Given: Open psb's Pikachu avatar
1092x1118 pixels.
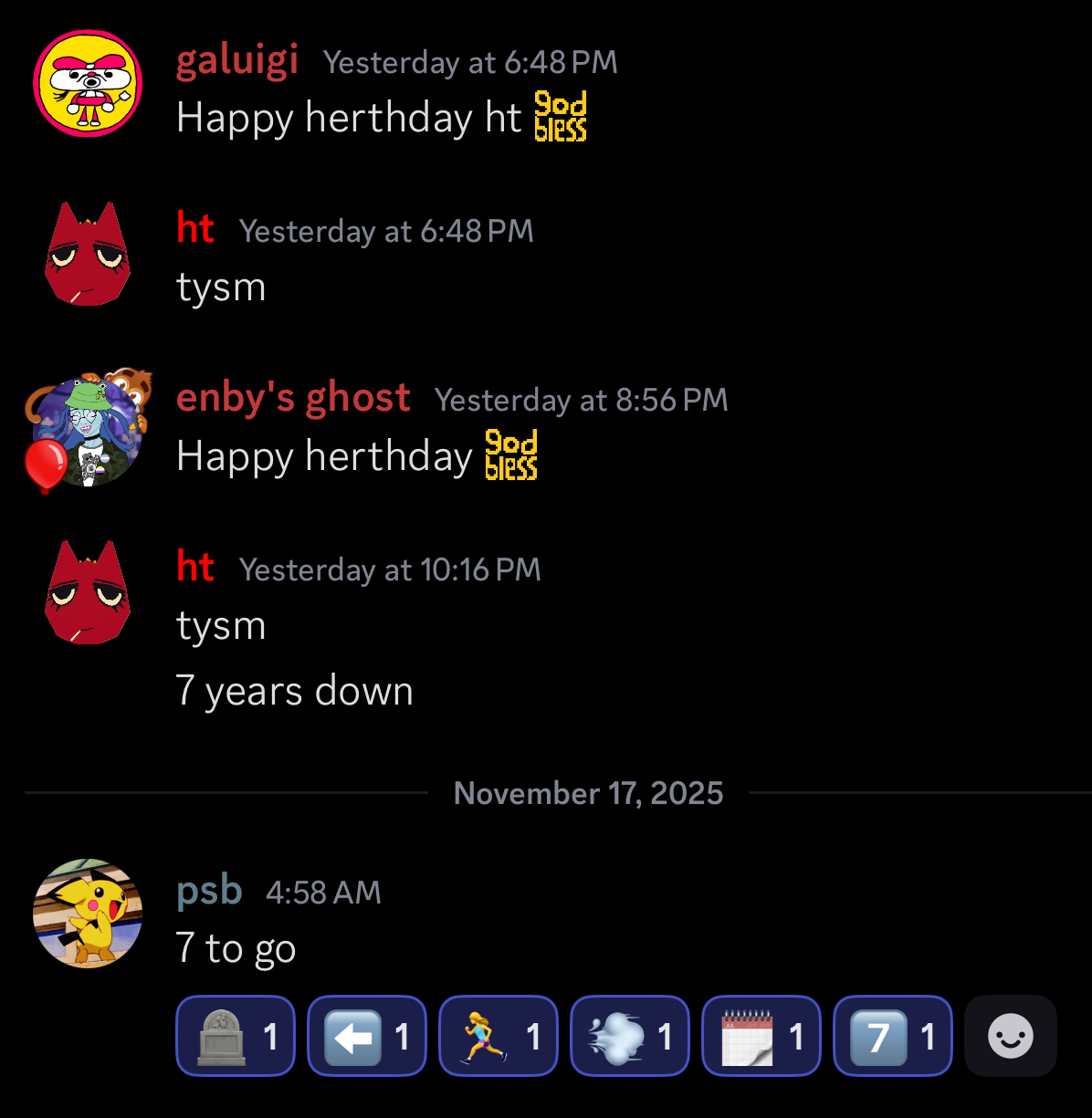Looking at the screenshot, I should [x=88, y=913].
